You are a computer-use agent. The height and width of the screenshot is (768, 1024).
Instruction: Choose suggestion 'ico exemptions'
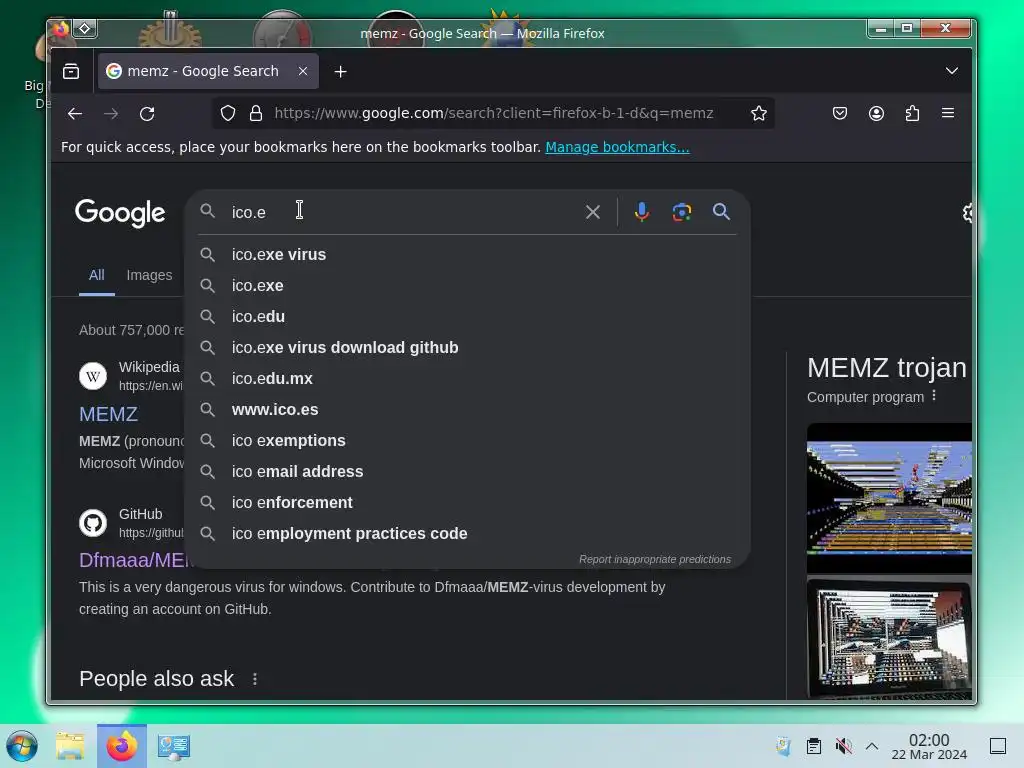click(x=467, y=441)
